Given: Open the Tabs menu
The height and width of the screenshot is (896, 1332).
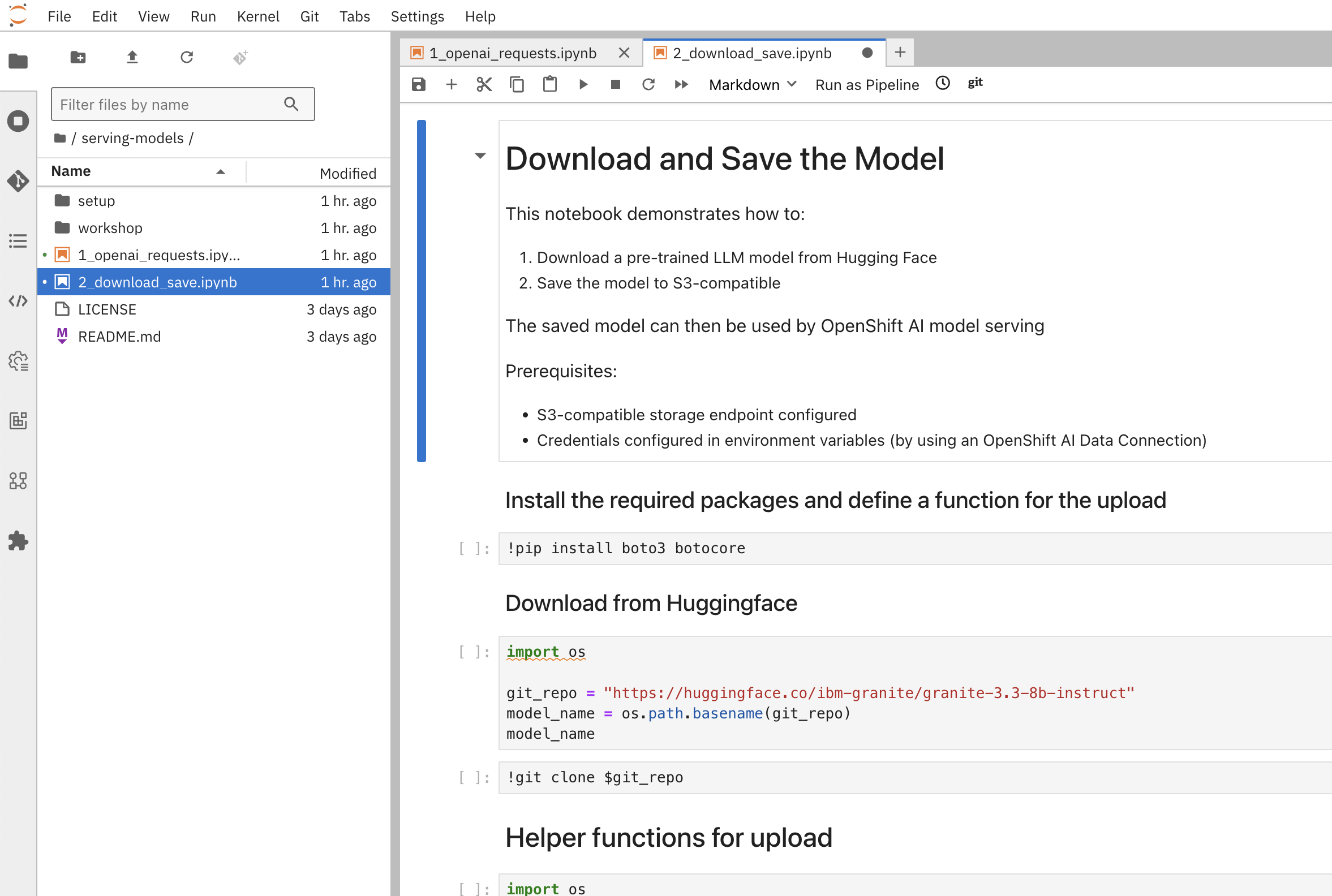Looking at the screenshot, I should pos(354,16).
